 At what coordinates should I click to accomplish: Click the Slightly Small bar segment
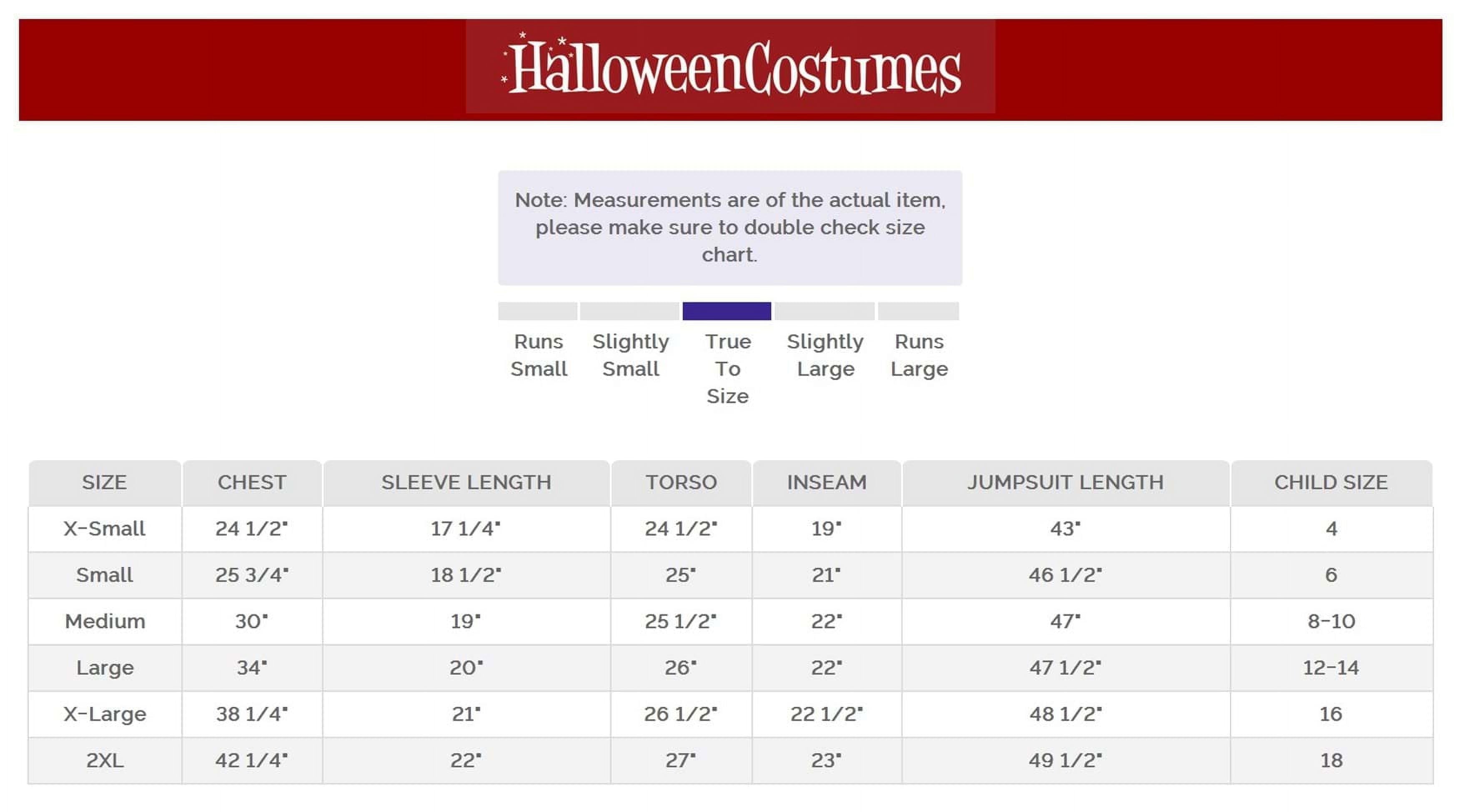[x=629, y=311]
